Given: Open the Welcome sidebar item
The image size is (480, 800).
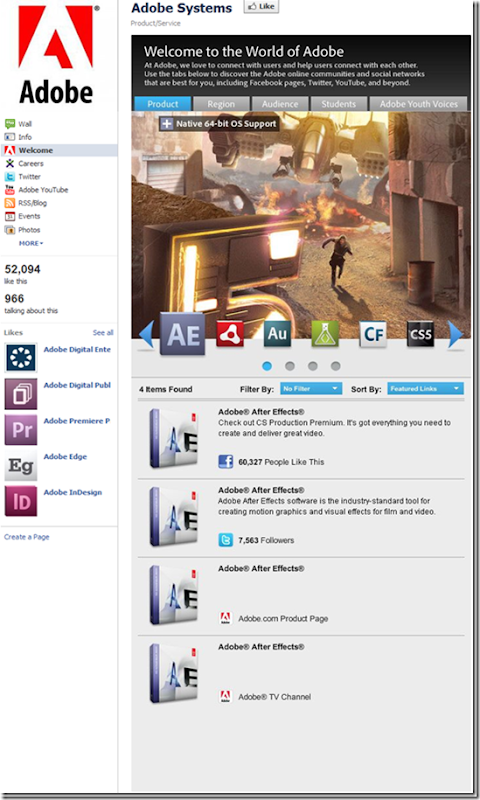Looking at the screenshot, I should click(x=59, y=150).
